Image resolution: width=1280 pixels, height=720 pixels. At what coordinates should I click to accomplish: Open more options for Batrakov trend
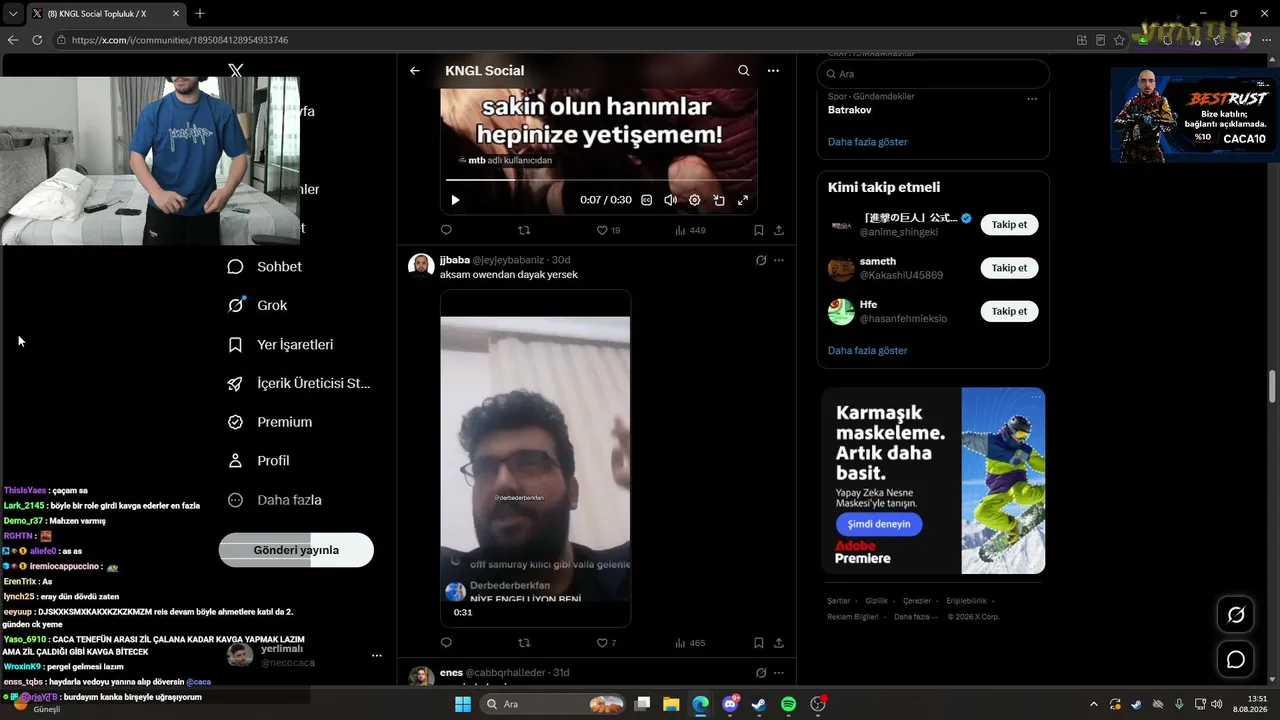coord(1032,99)
